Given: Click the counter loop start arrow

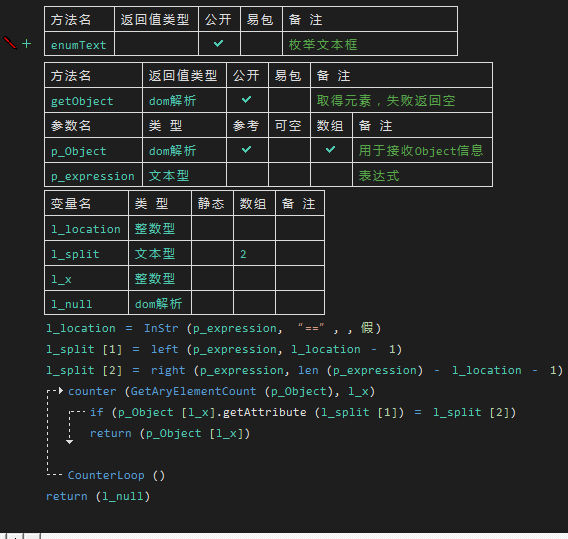Looking at the screenshot, I should click(61, 391).
